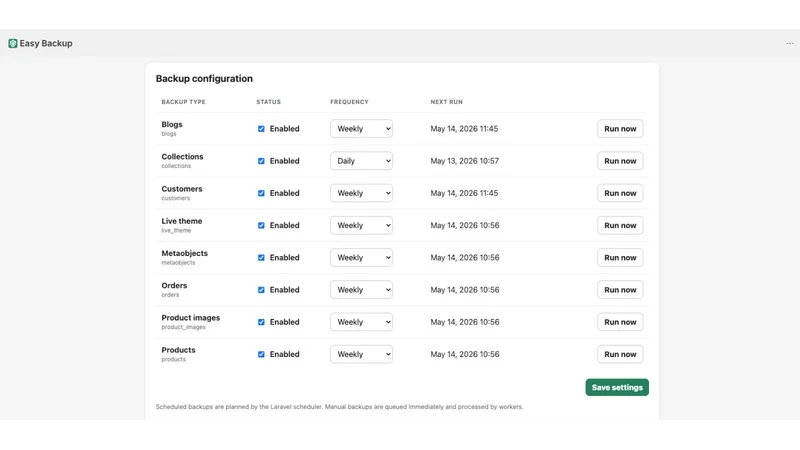The width and height of the screenshot is (800, 450).
Task: Click the Easy Backup shield logo icon
Action: [x=13, y=43]
